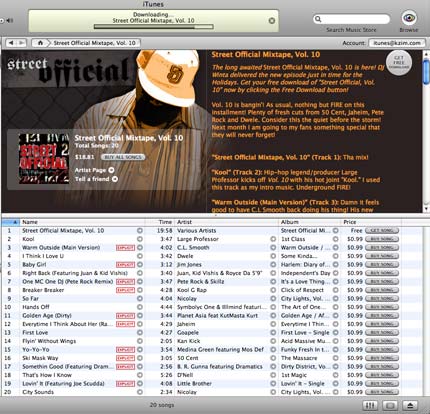430x414 pixels.
Task: Click the arrow icon next to Artist Page
Action: 111,170
